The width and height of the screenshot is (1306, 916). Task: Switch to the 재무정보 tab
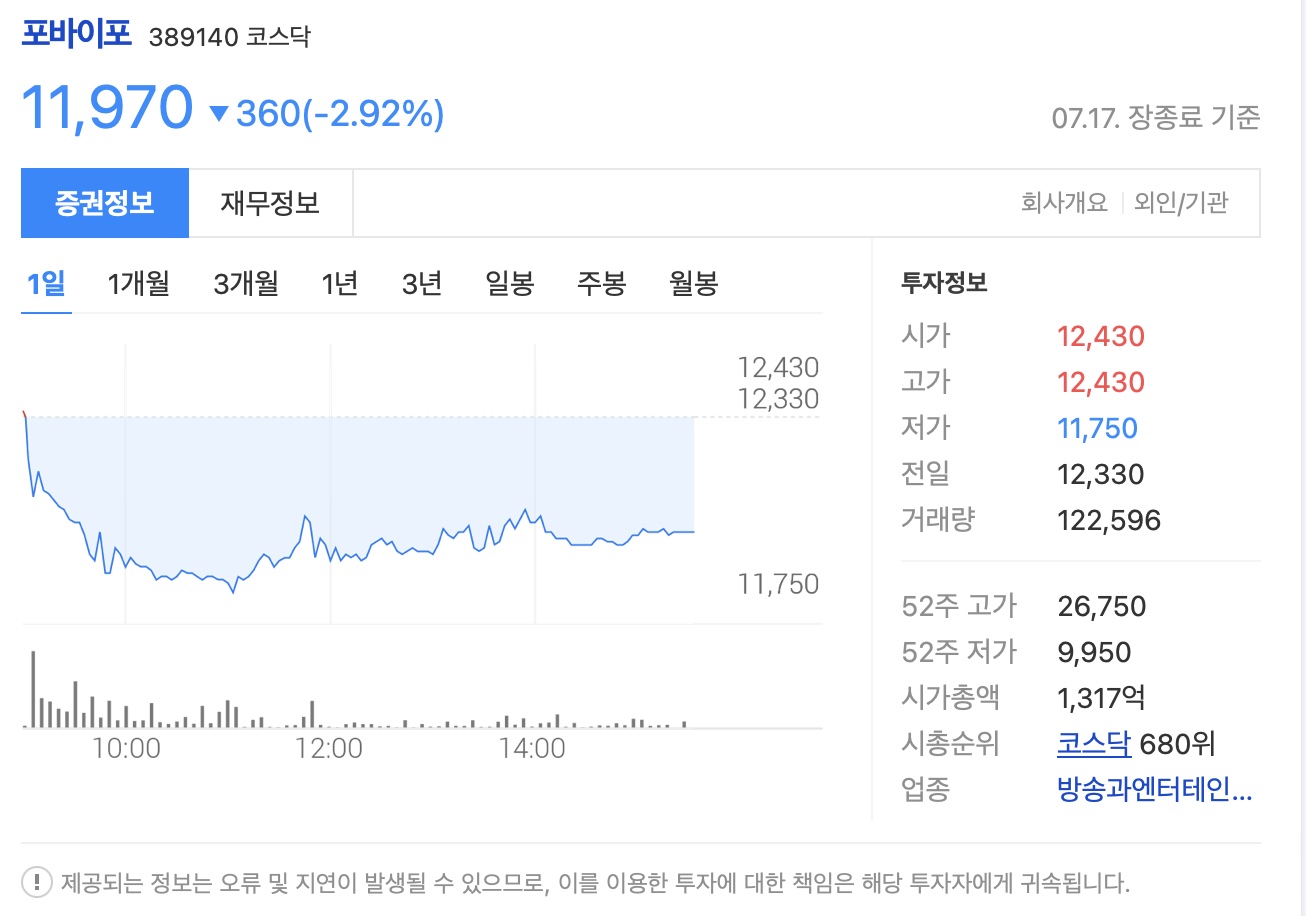271,202
